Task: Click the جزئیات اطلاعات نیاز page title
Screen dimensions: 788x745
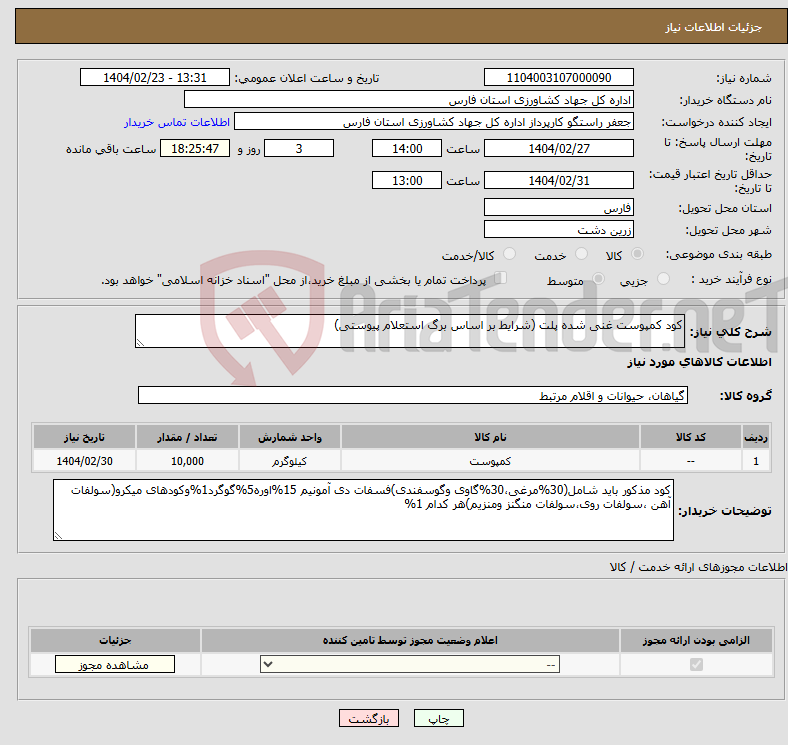Action: coord(714,27)
